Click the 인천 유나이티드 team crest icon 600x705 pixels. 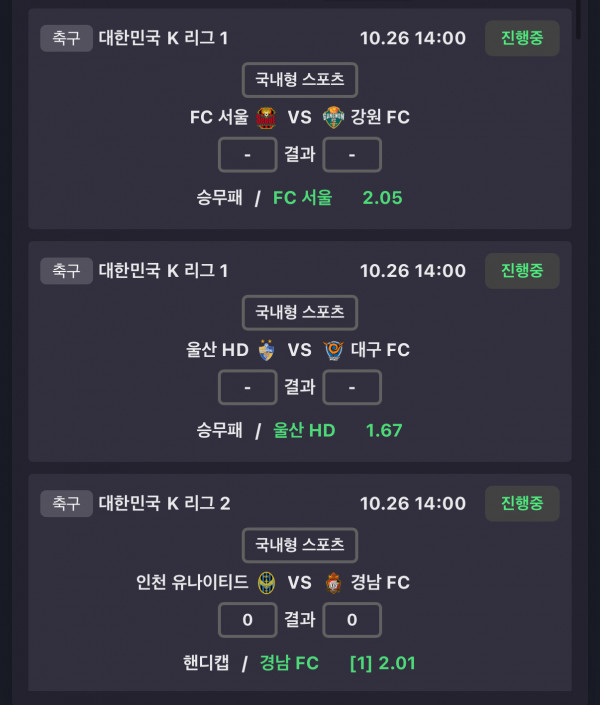pyautogui.click(x=266, y=582)
